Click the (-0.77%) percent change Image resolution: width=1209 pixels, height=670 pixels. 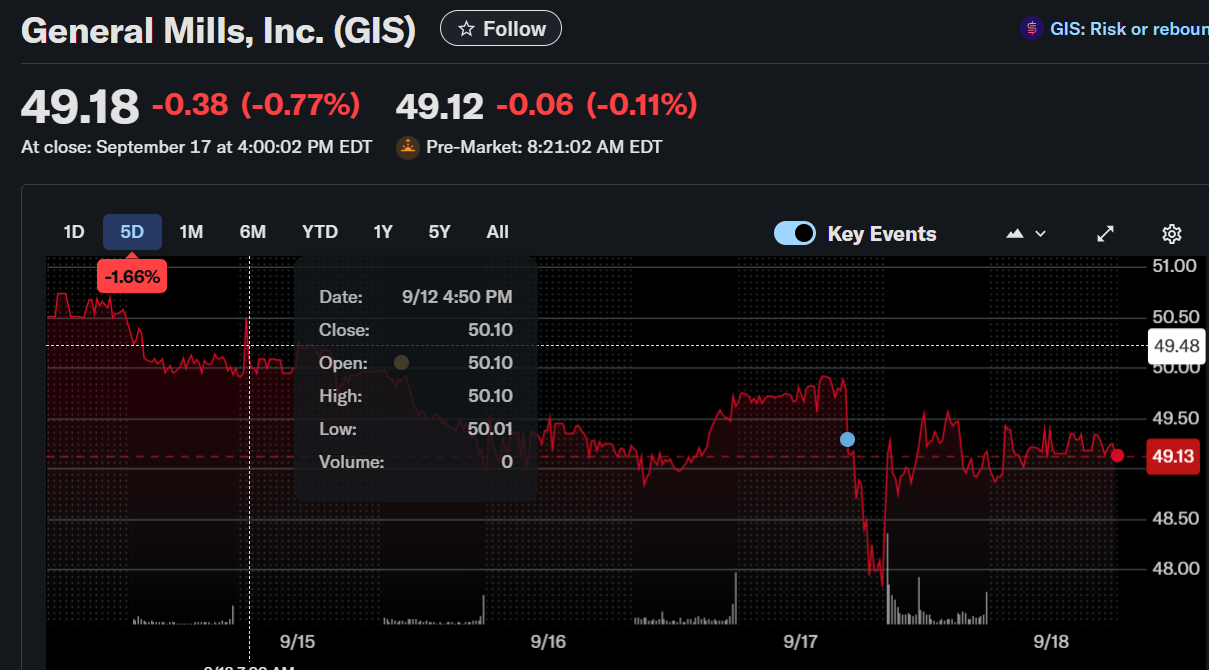tap(300, 104)
